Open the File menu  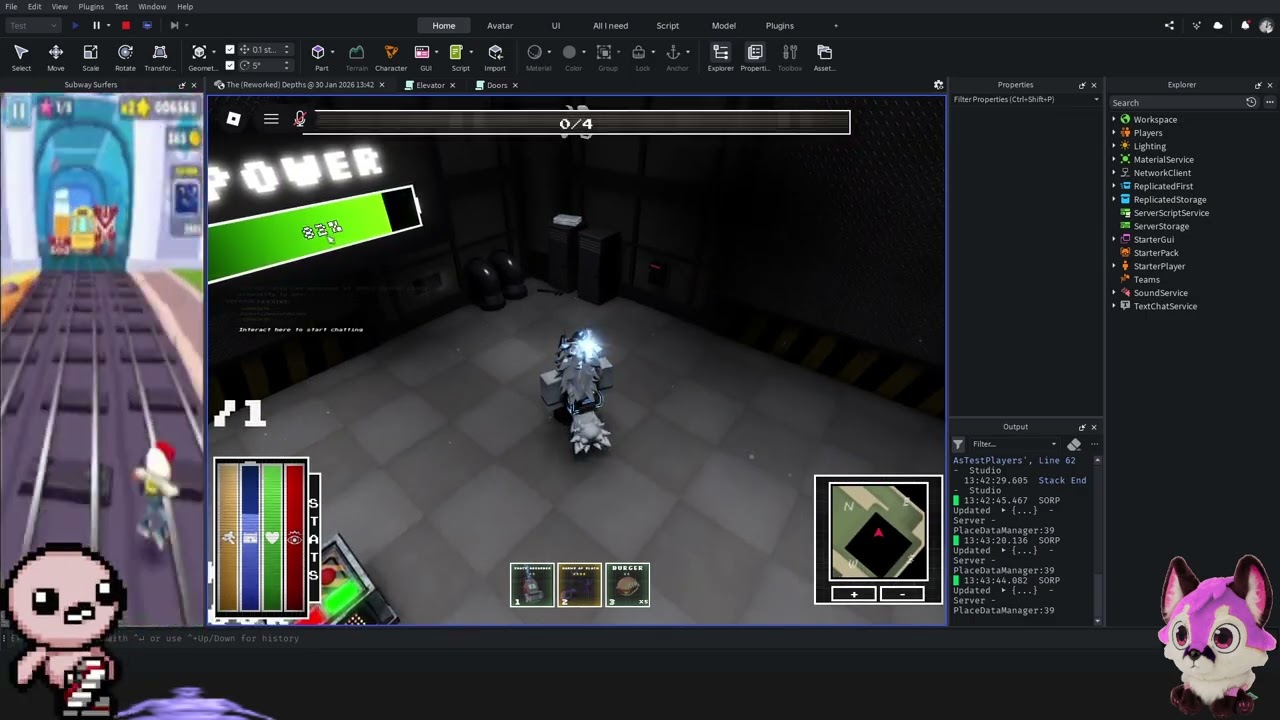(11, 7)
